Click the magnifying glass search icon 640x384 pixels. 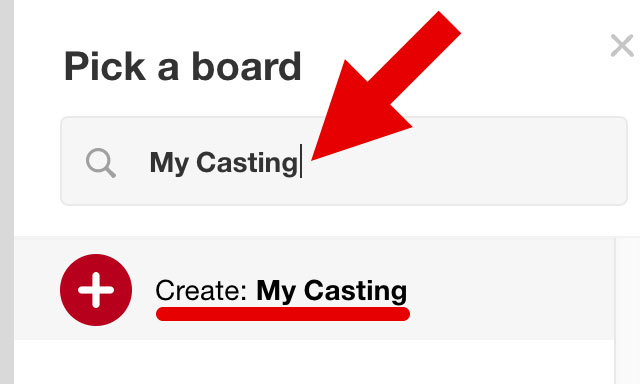101,163
